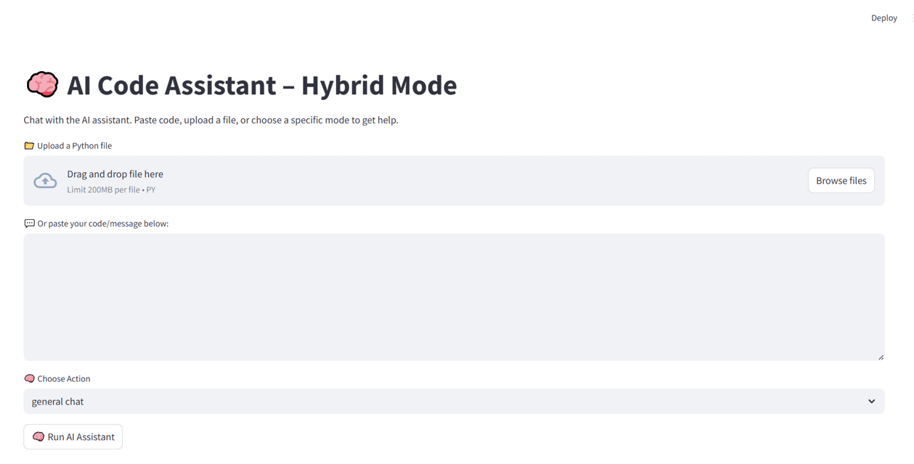Click the speech bubble icon above the text area
Screen dimensions: 914x464
pyautogui.click(x=29, y=223)
